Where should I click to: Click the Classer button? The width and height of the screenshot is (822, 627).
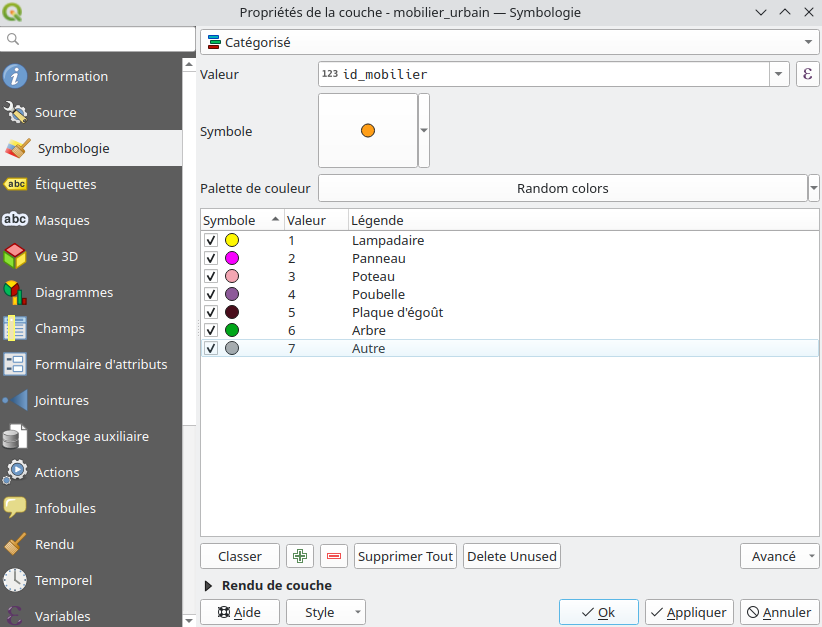[x=240, y=556]
